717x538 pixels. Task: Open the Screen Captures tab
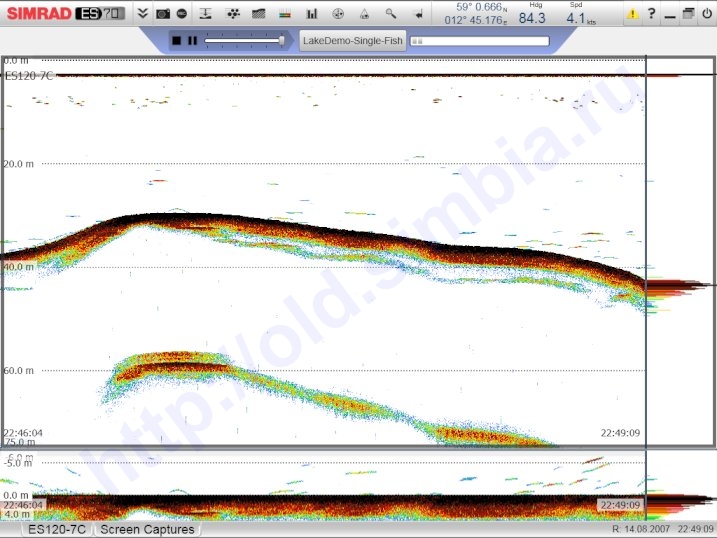pyautogui.click(x=147, y=529)
